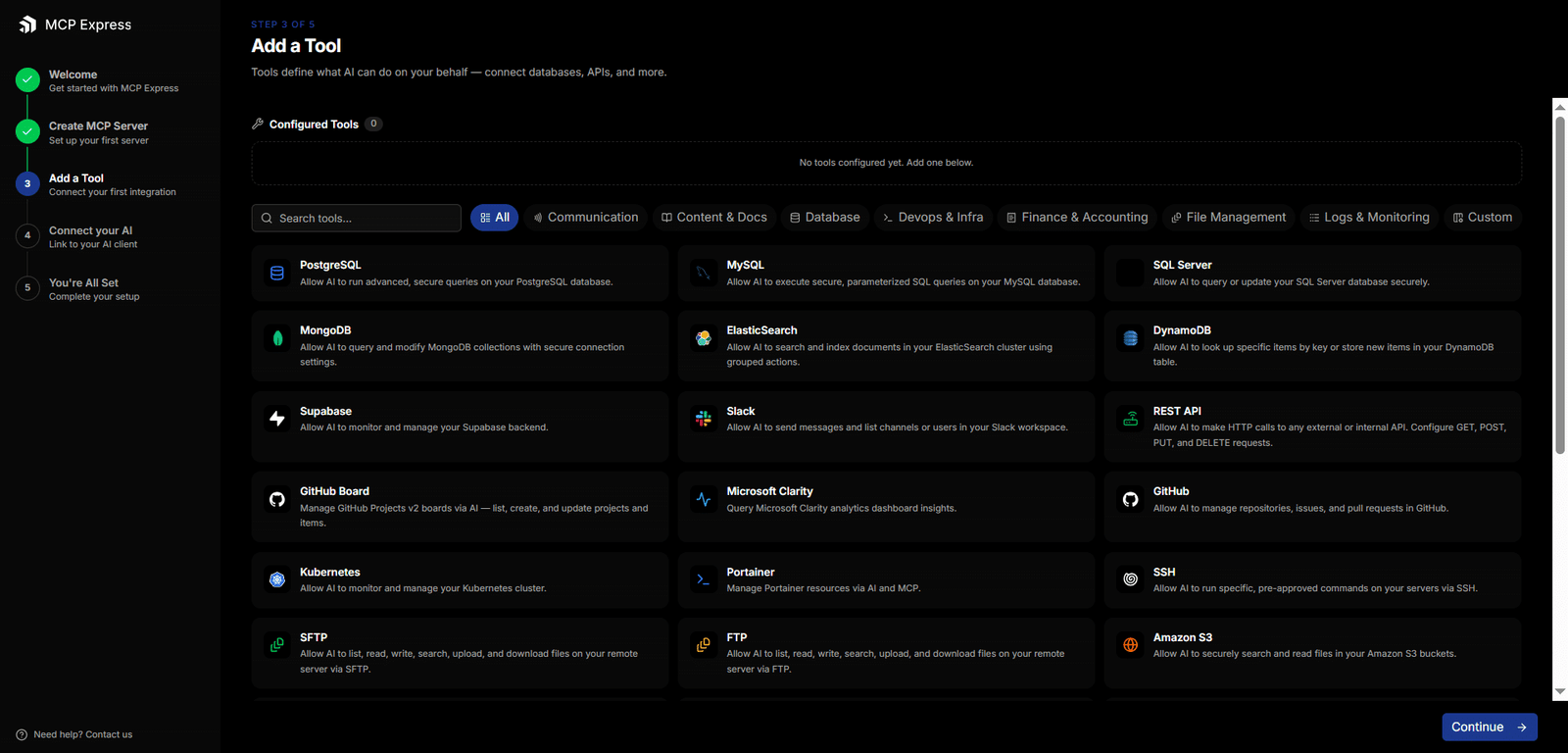
Task: Select the Custom category tab
Action: 1483,218
